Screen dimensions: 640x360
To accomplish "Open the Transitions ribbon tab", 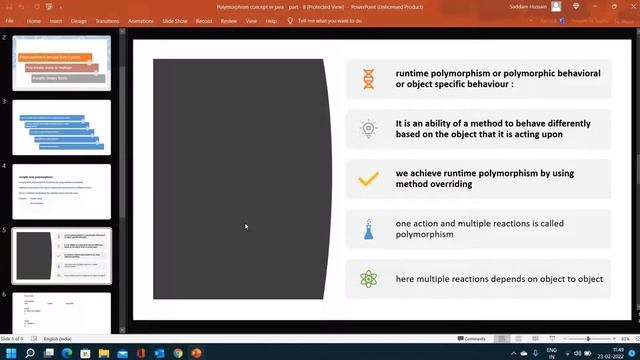I will pyautogui.click(x=107, y=21).
